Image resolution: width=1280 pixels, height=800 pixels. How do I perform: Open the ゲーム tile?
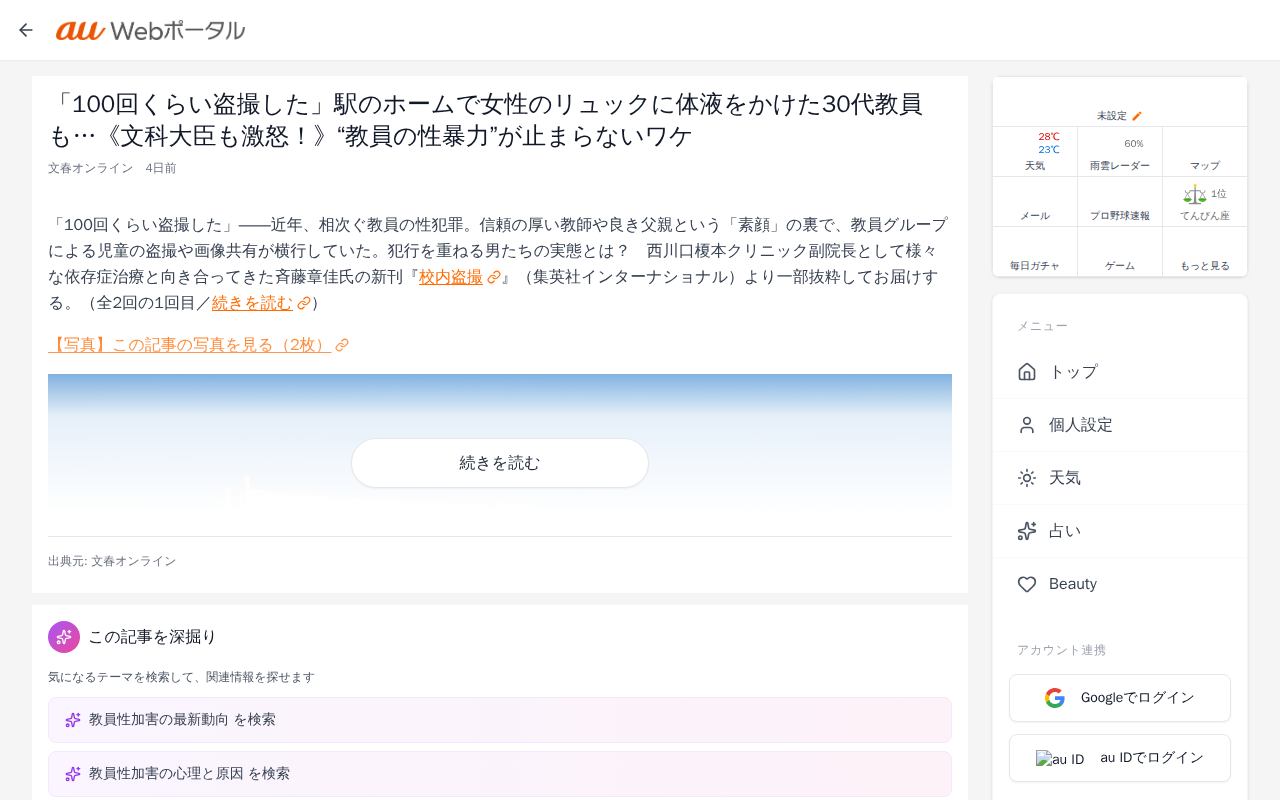(1120, 252)
